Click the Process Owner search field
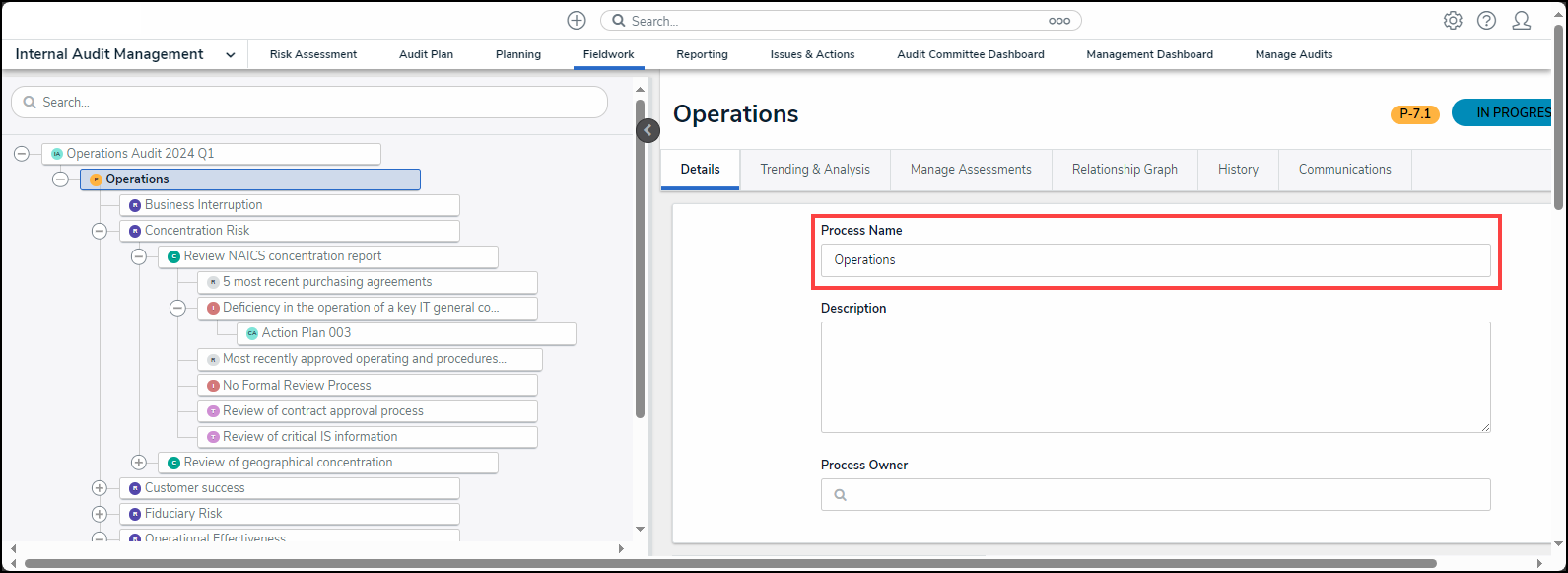Viewport: 1568px width, 573px height. point(1155,495)
